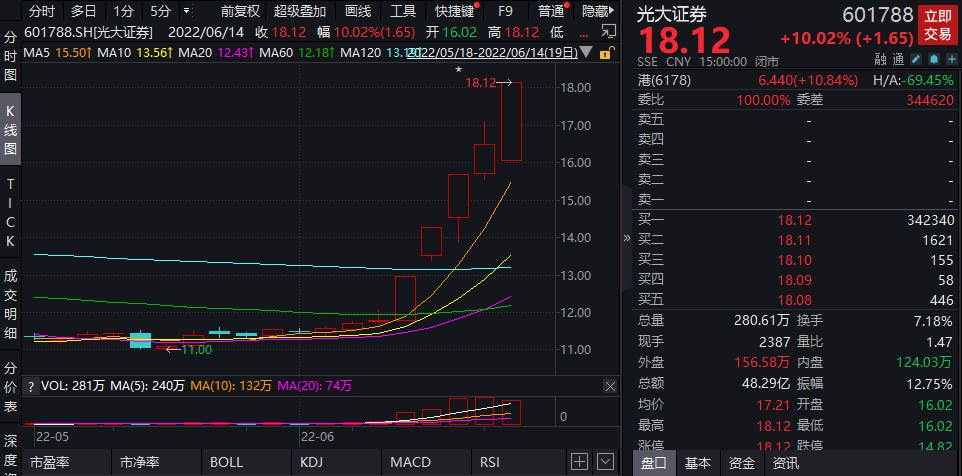Open the TICK side tab
962x476 pixels.
pos(10,213)
